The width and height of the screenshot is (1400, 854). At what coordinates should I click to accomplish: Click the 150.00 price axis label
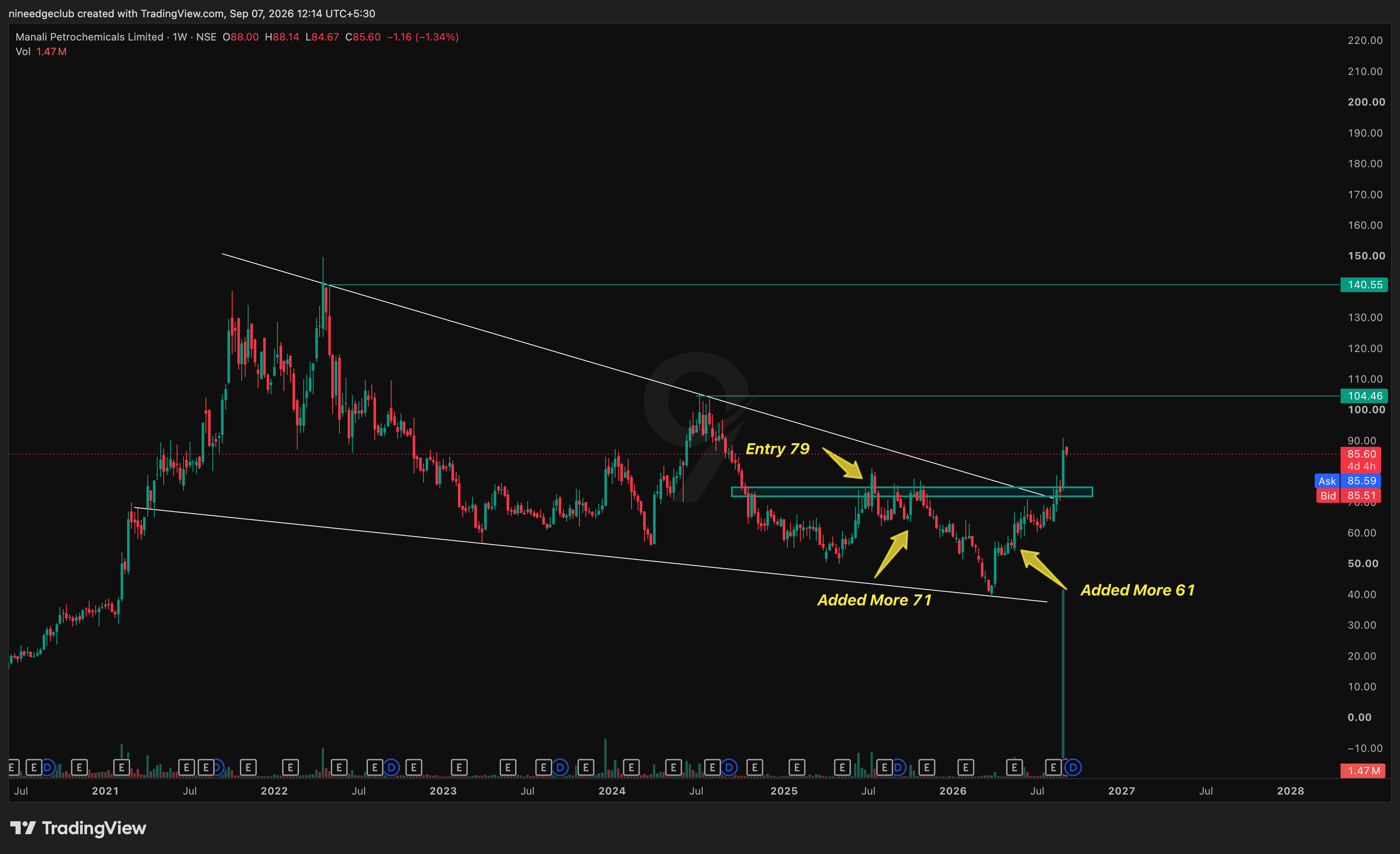pyautogui.click(x=1366, y=256)
